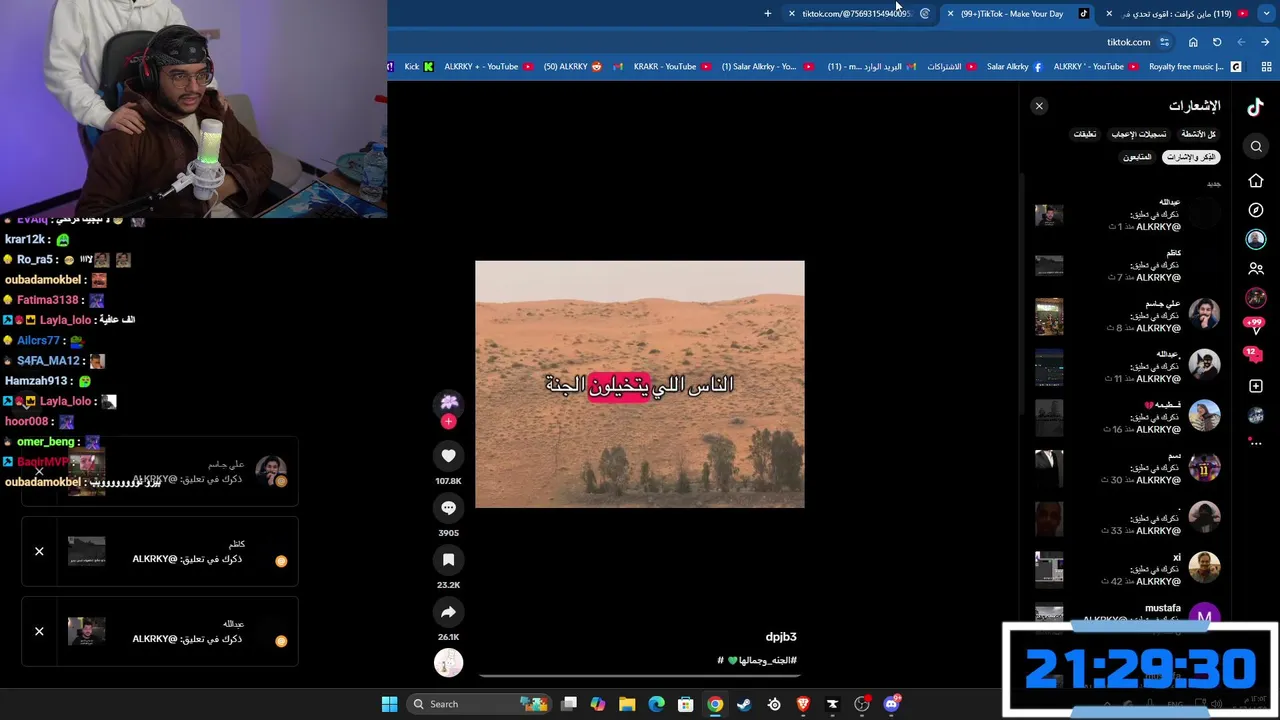Open the messages icon with 12 badge
This screenshot has height=720, width=1280.
click(x=1253, y=354)
